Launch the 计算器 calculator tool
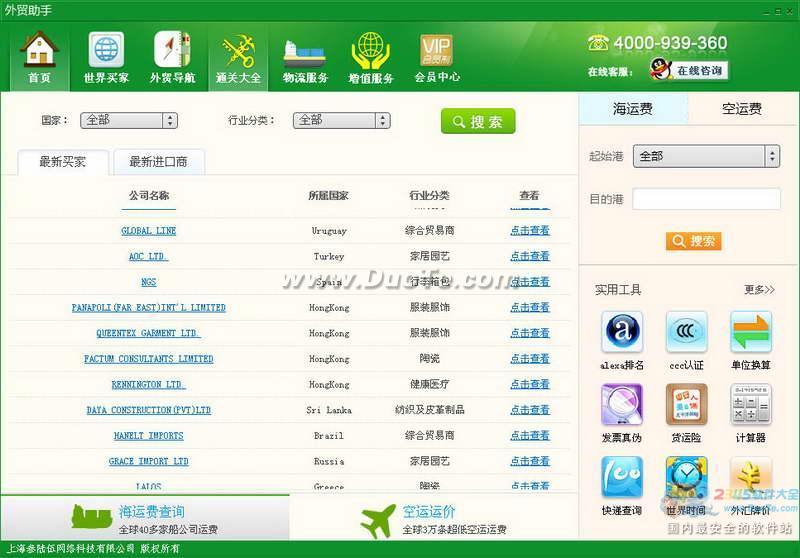This screenshot has width=800, height=558. point(751,404)
